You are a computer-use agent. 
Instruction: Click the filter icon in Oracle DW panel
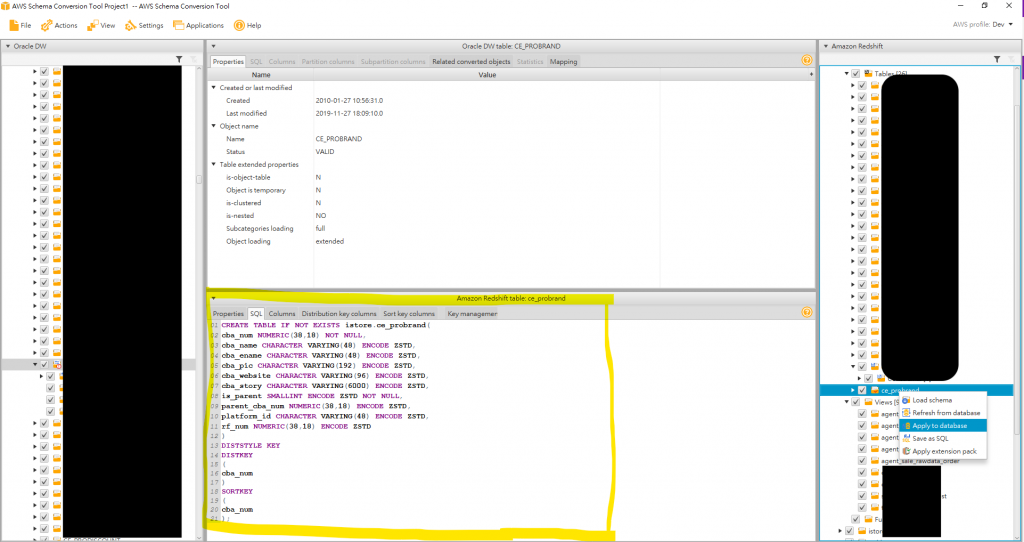click(x=179, y=59)
